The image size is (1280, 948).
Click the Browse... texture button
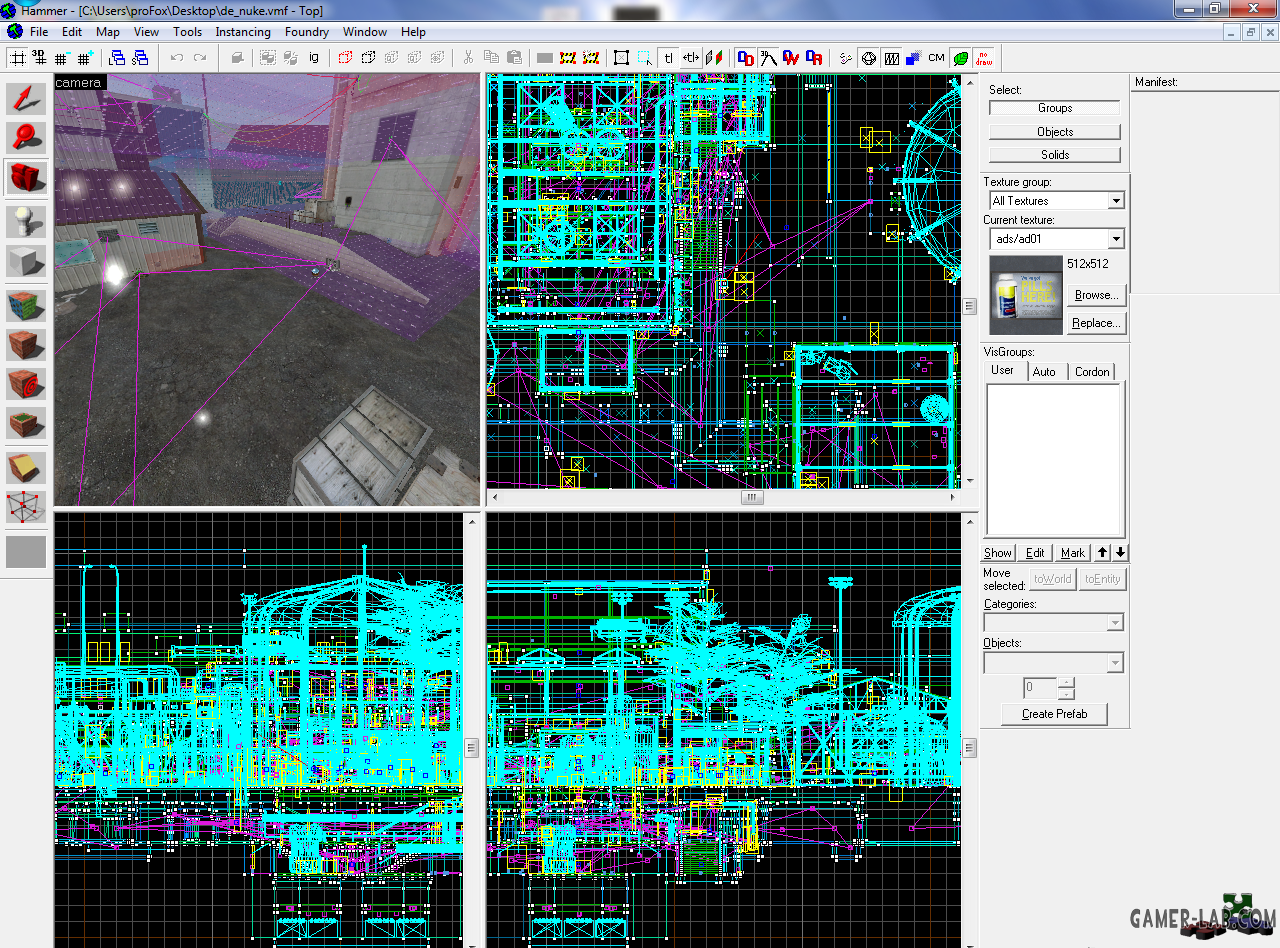pyautogui.click(x=1097, y=295)
